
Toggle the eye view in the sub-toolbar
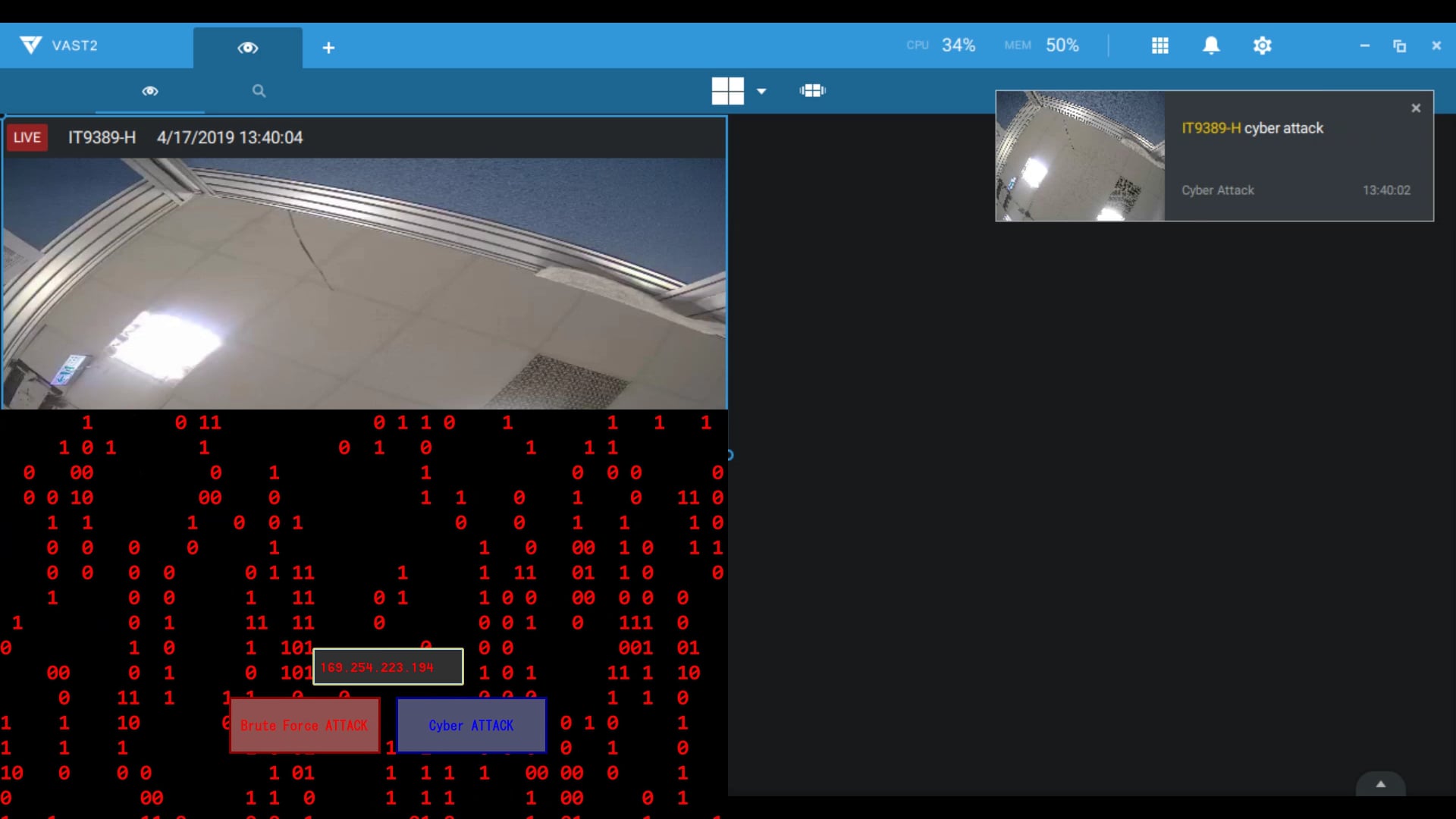pyautogui.click(x=149, y=90)
